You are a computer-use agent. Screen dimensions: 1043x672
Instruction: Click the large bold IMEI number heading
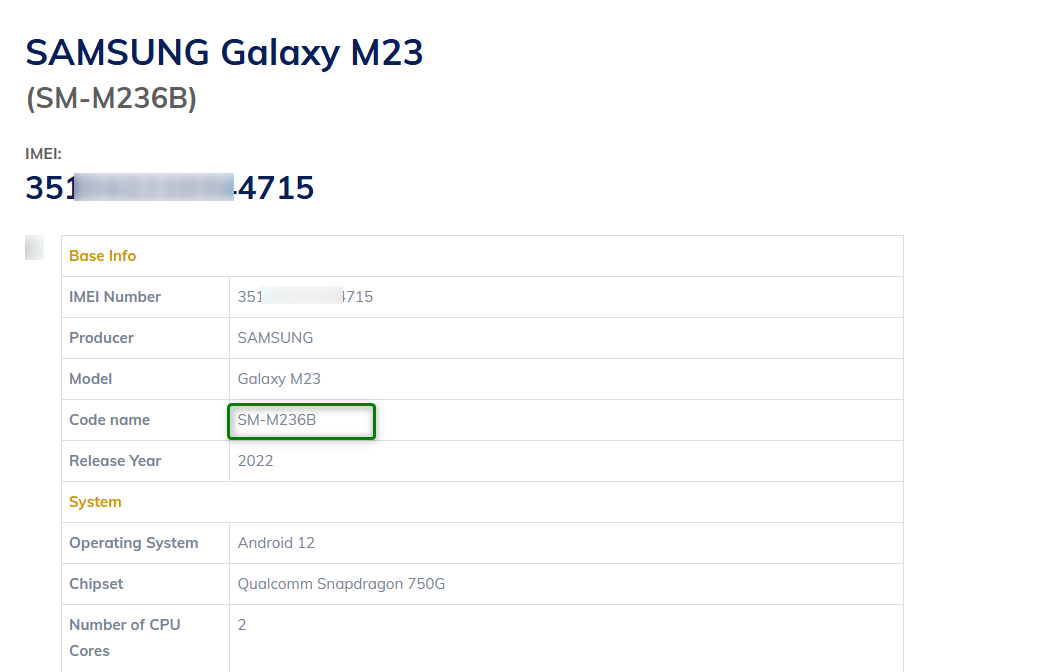(170, 188)
